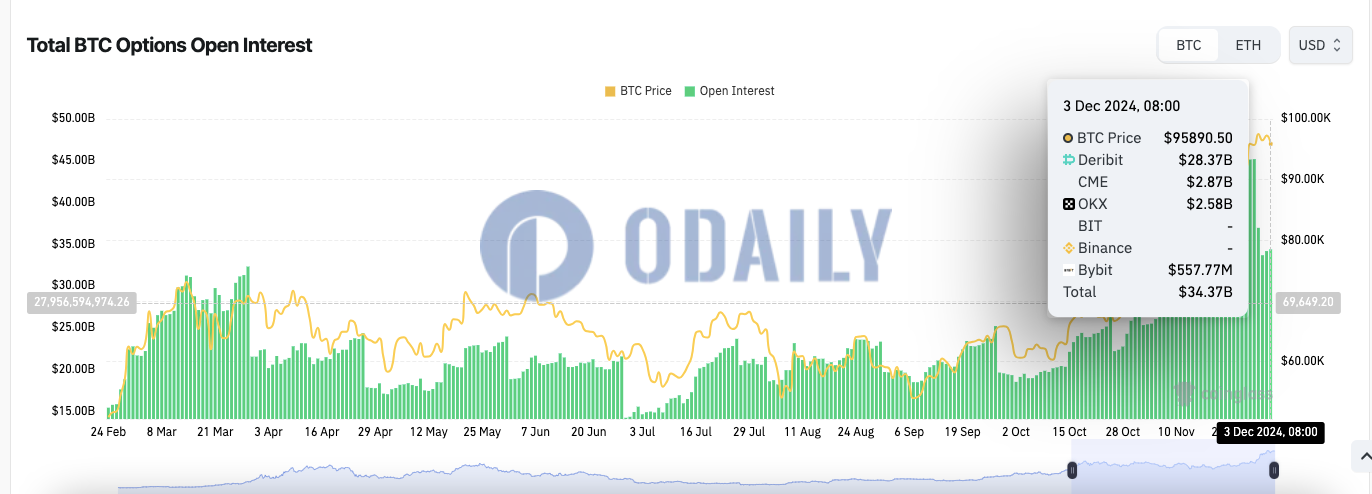1372x494 pixels.
Task: Click the BTC Price dot in tooltip
Action: click(1068, 138)
